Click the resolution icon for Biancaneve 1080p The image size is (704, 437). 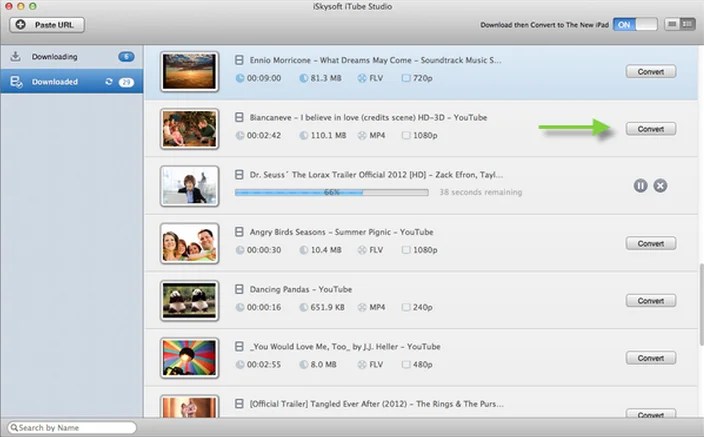(406, 135)
